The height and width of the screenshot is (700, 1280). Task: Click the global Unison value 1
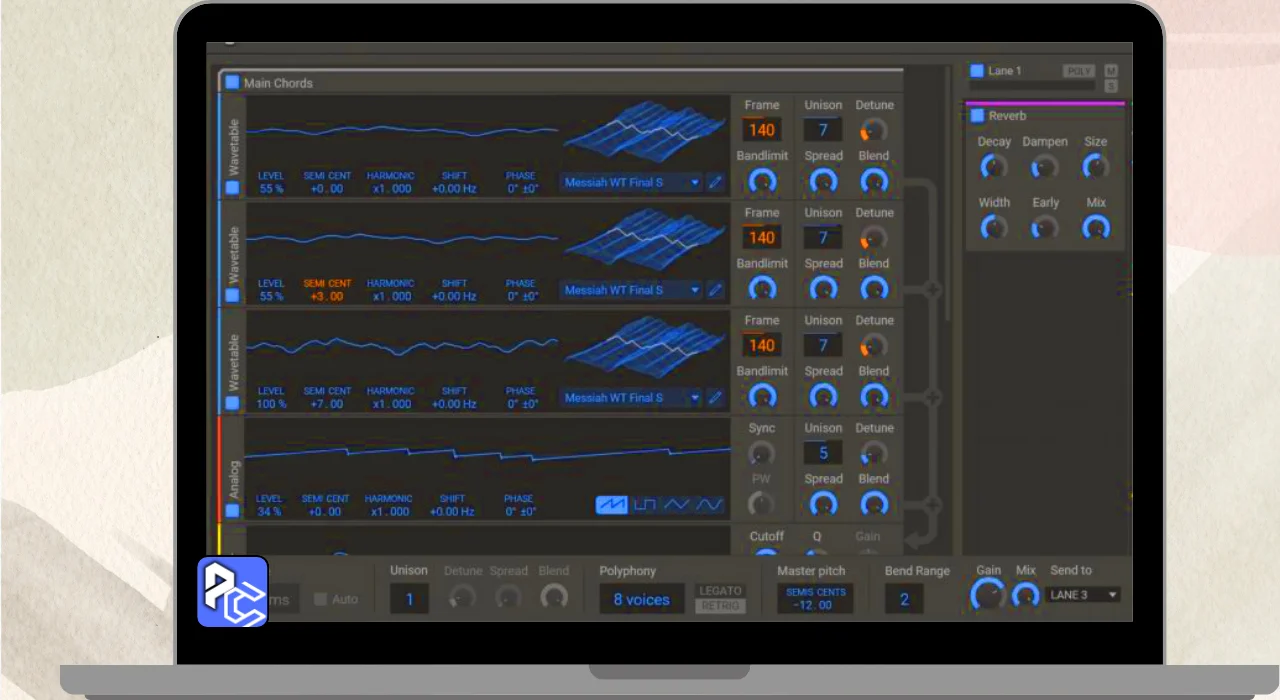click(x=409, y=599)
